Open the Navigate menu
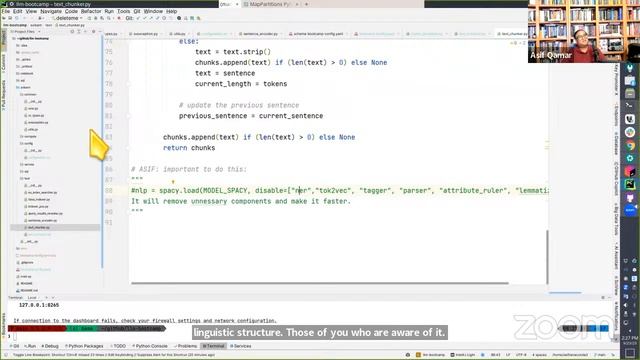The width and height of the screenshot is (640, 360). tap(51, 11)
